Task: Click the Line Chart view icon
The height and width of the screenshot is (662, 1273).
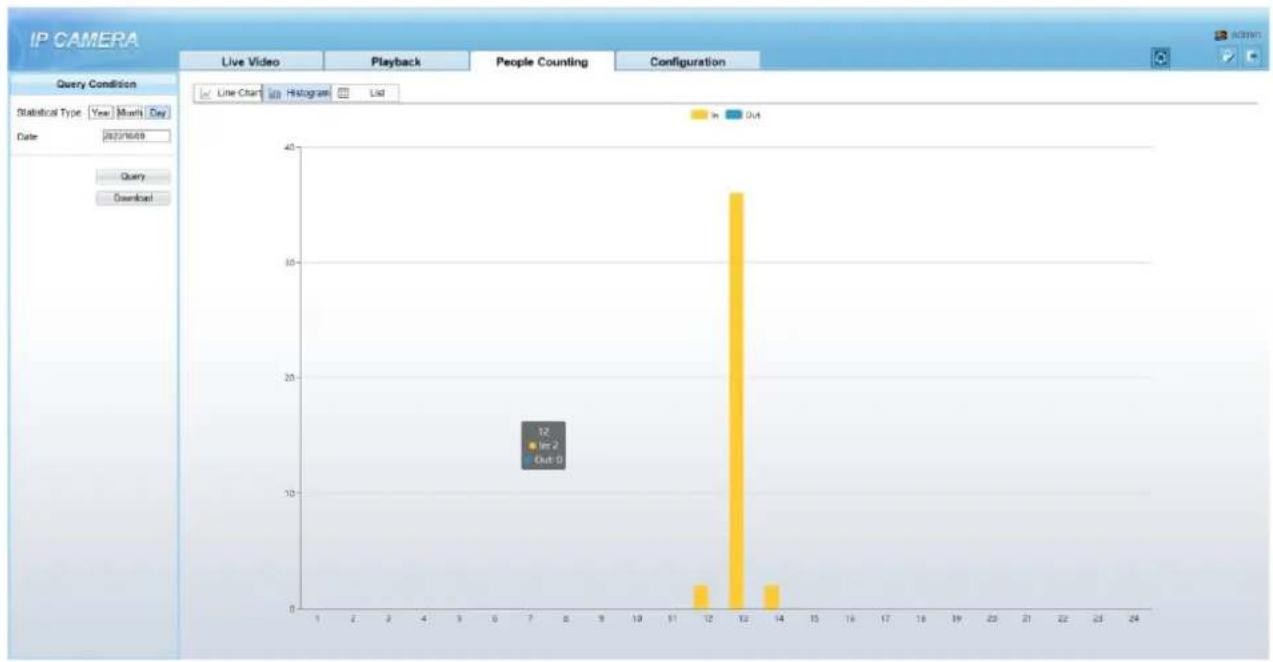Action: 206,93
